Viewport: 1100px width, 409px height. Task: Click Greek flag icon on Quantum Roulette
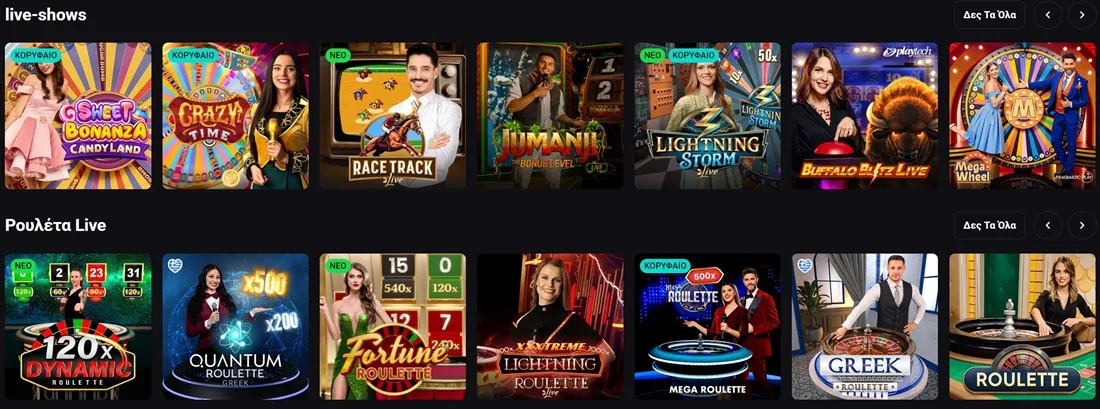[175, 265]
